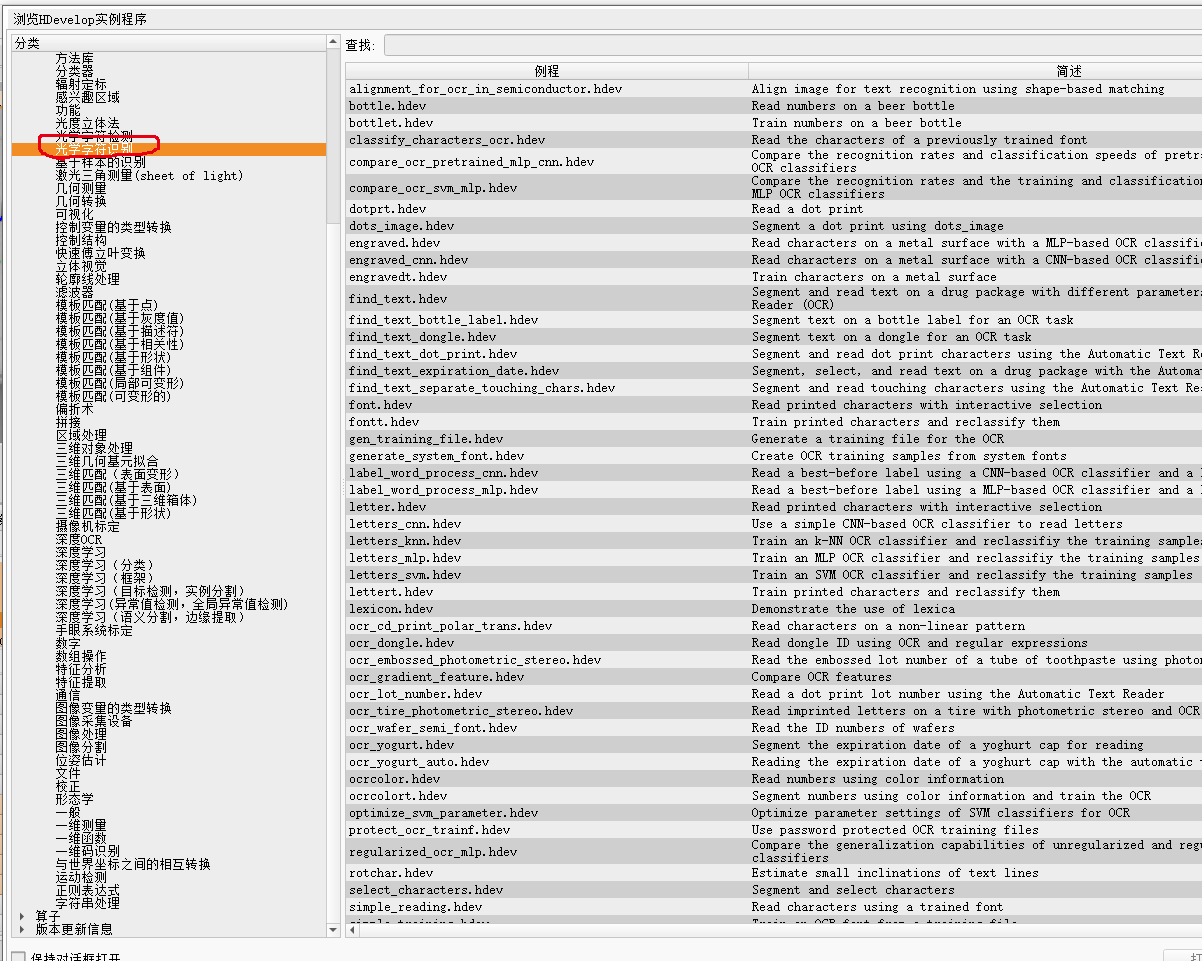1202x961 pixels.
Task: Click the 查找 search input field
Action: tap(792, 45)
